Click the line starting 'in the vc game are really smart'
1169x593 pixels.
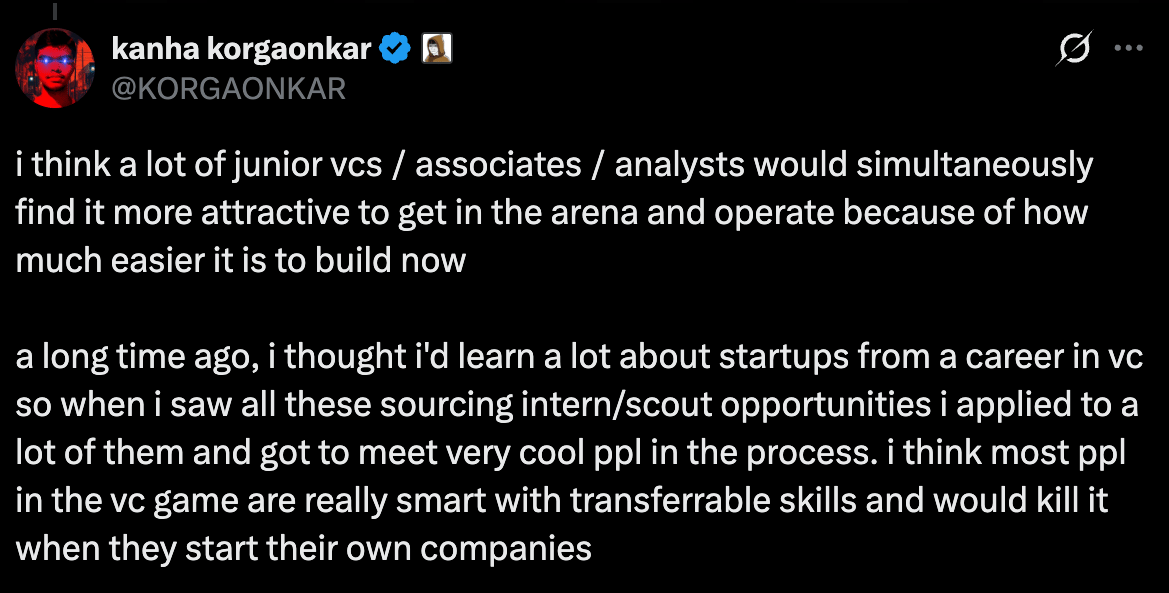562,501
